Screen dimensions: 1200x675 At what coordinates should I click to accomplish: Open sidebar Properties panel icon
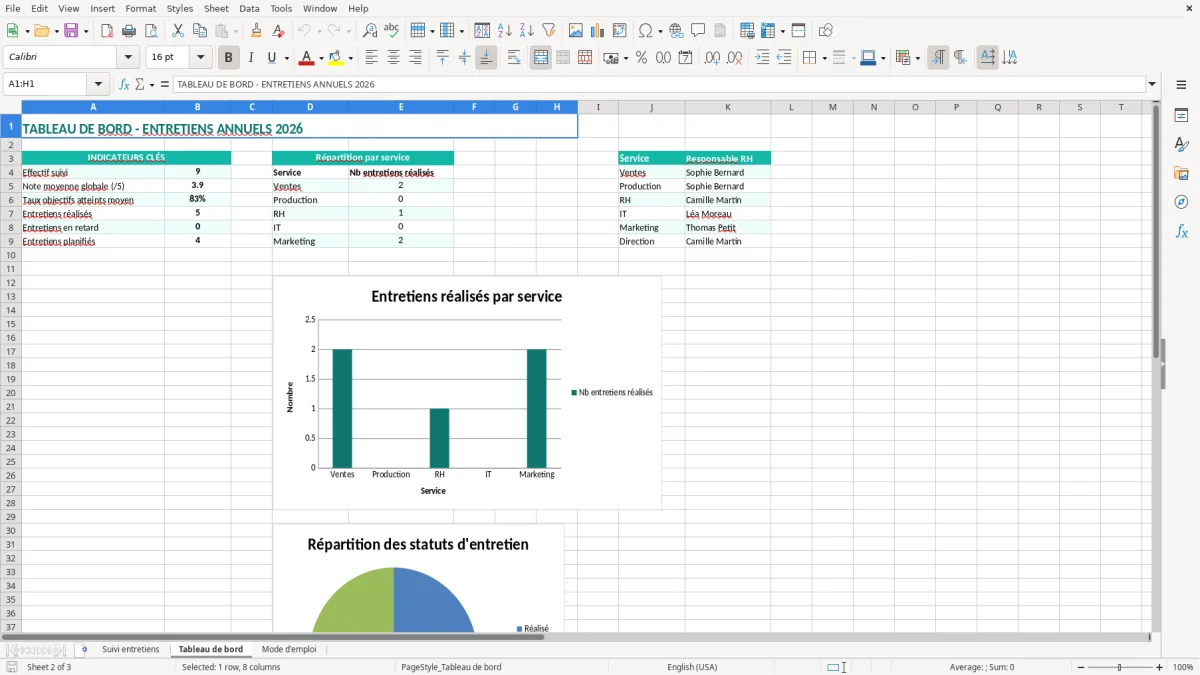tap(1181, 116)
